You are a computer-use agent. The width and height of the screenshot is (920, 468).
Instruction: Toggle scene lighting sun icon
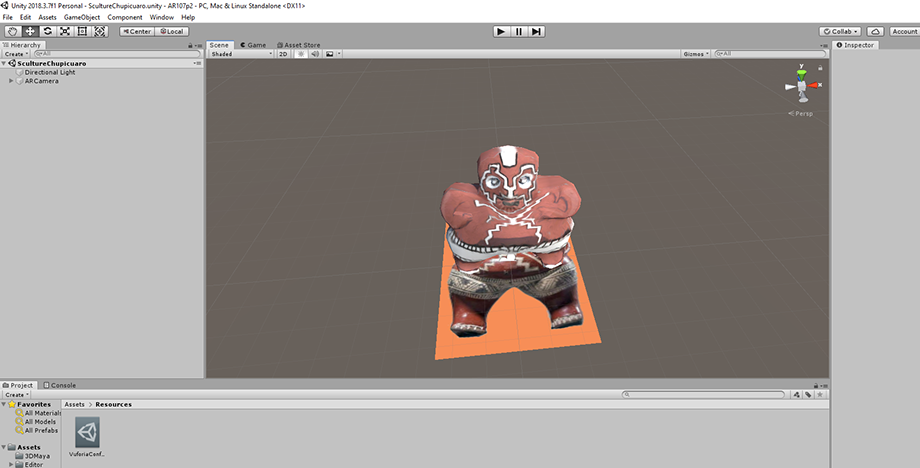click(x=299, y=54)
